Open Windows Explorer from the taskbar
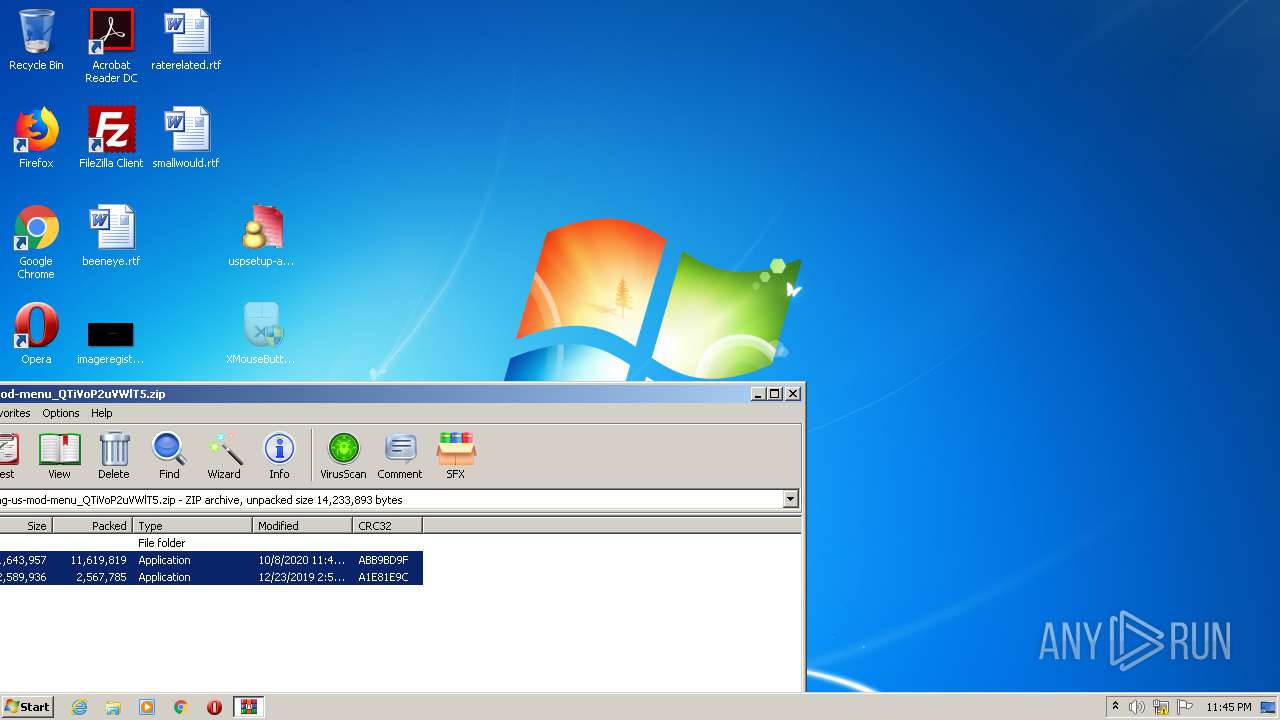 click(113, 707)
